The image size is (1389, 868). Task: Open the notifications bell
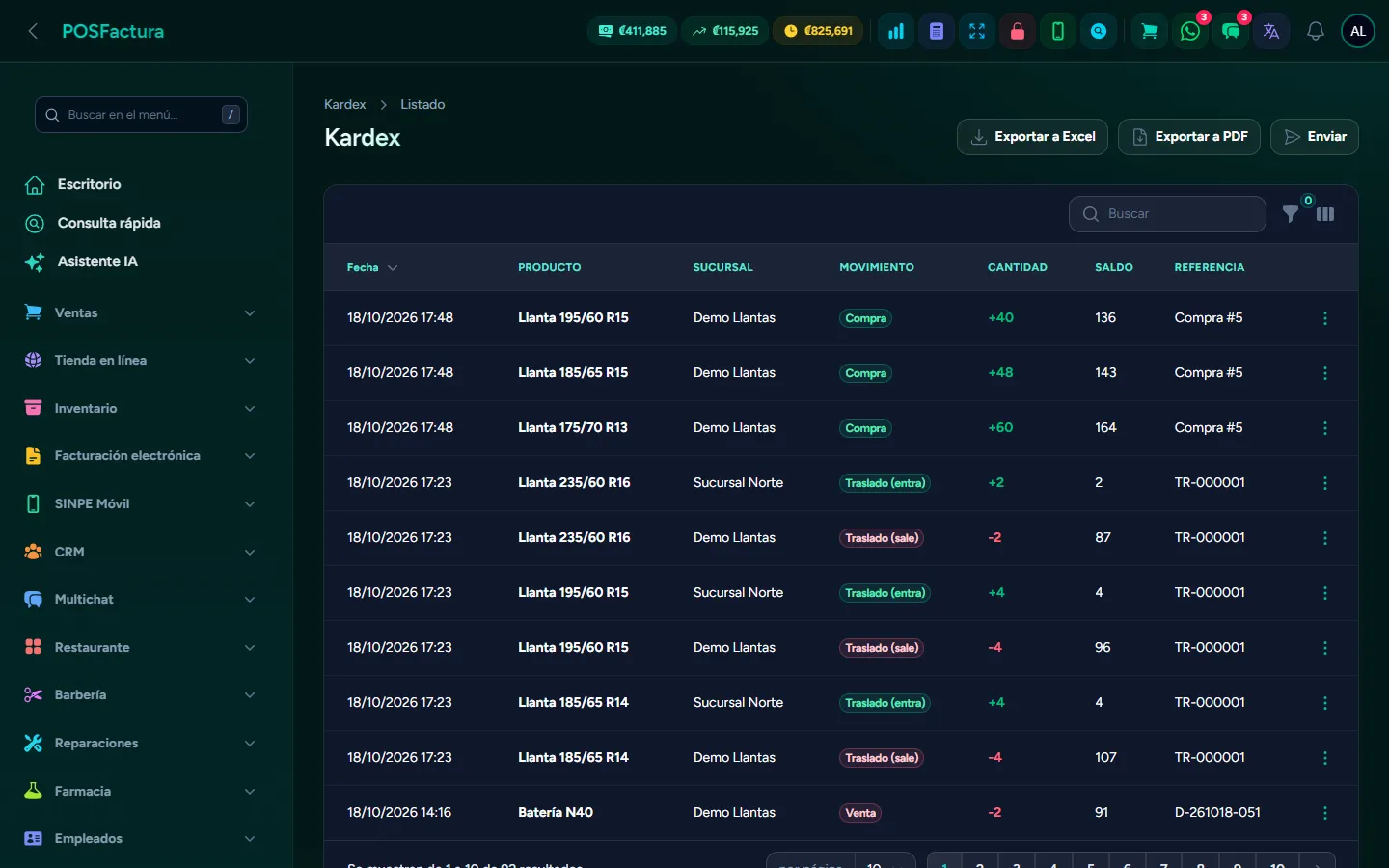(1315, 31)
